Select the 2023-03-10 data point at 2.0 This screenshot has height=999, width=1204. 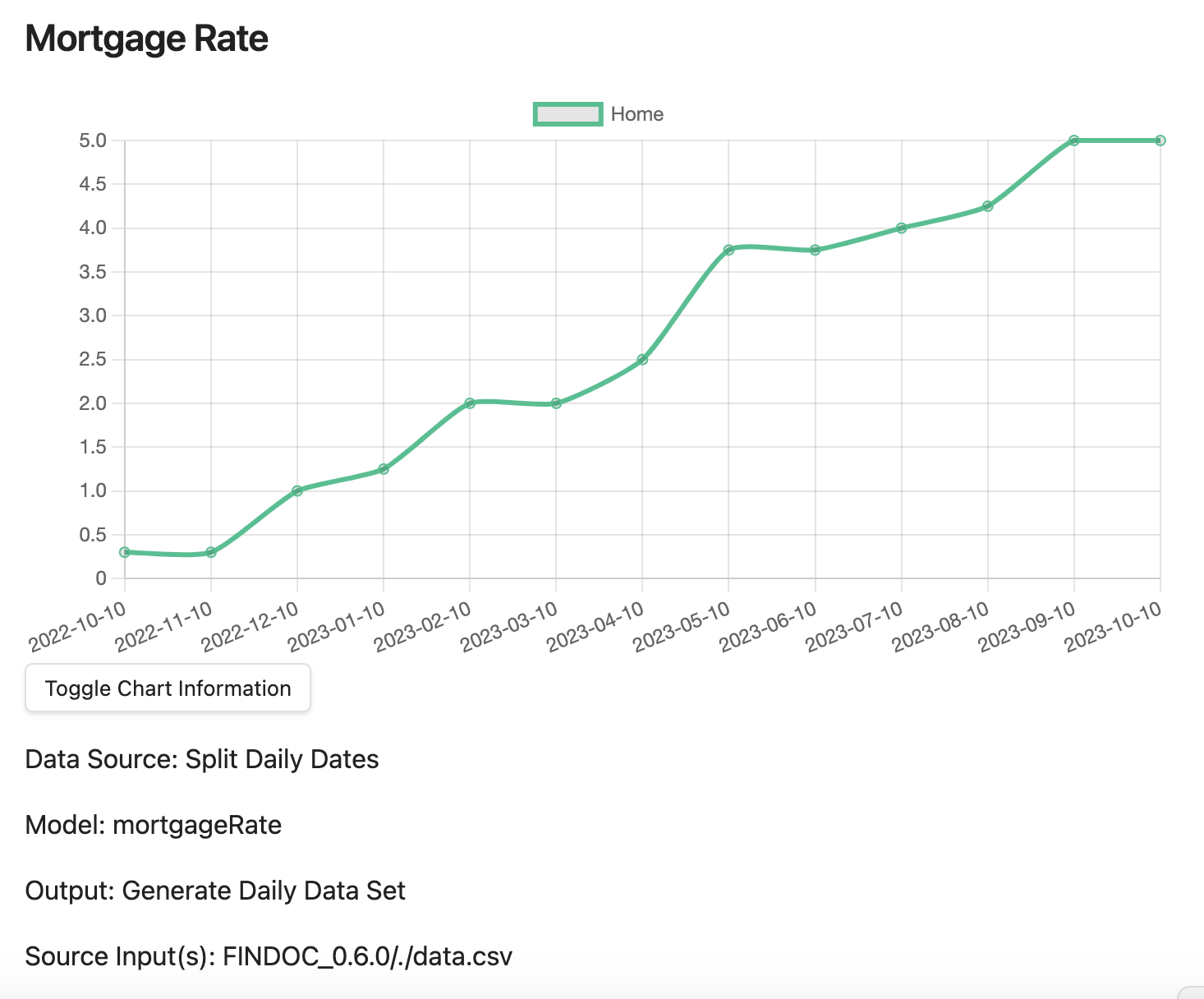click(556, 403)
